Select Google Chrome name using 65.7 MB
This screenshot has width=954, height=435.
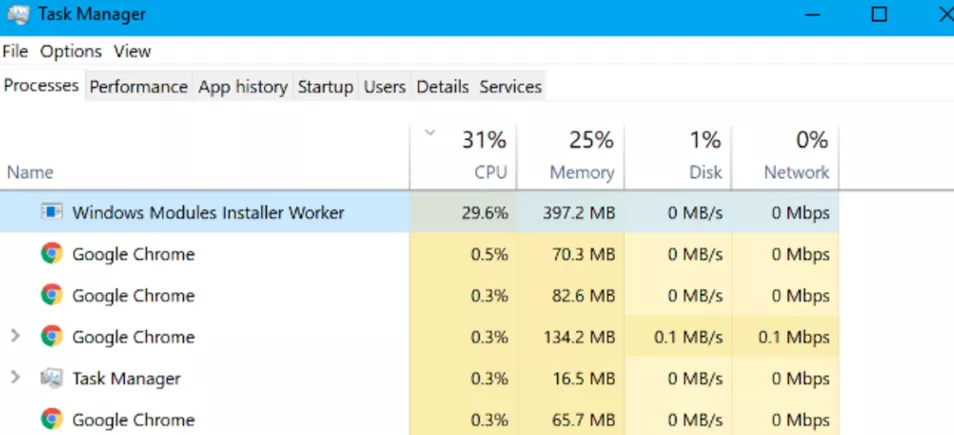point(133,419)
